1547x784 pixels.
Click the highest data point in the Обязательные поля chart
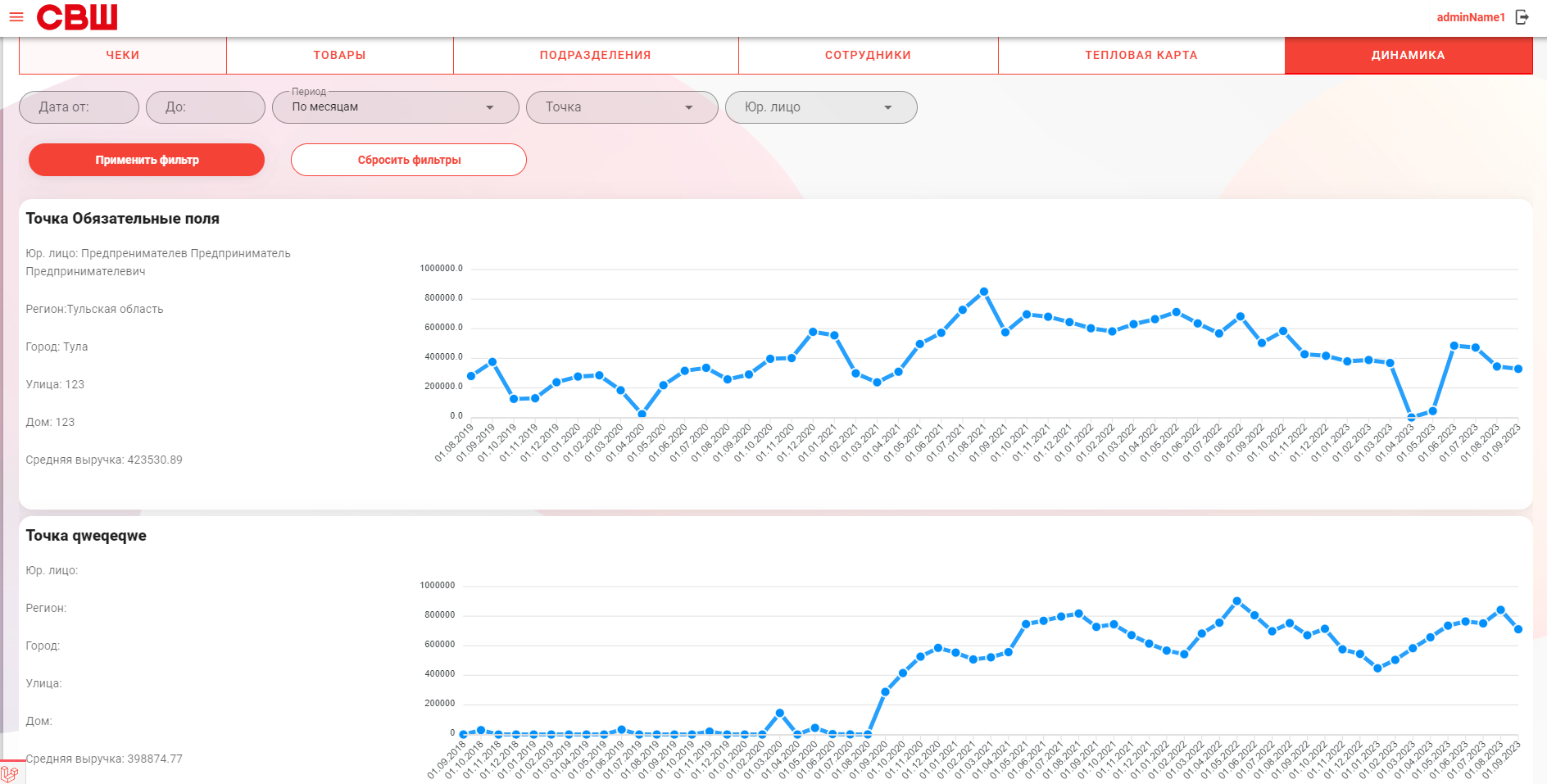[984, 292]
